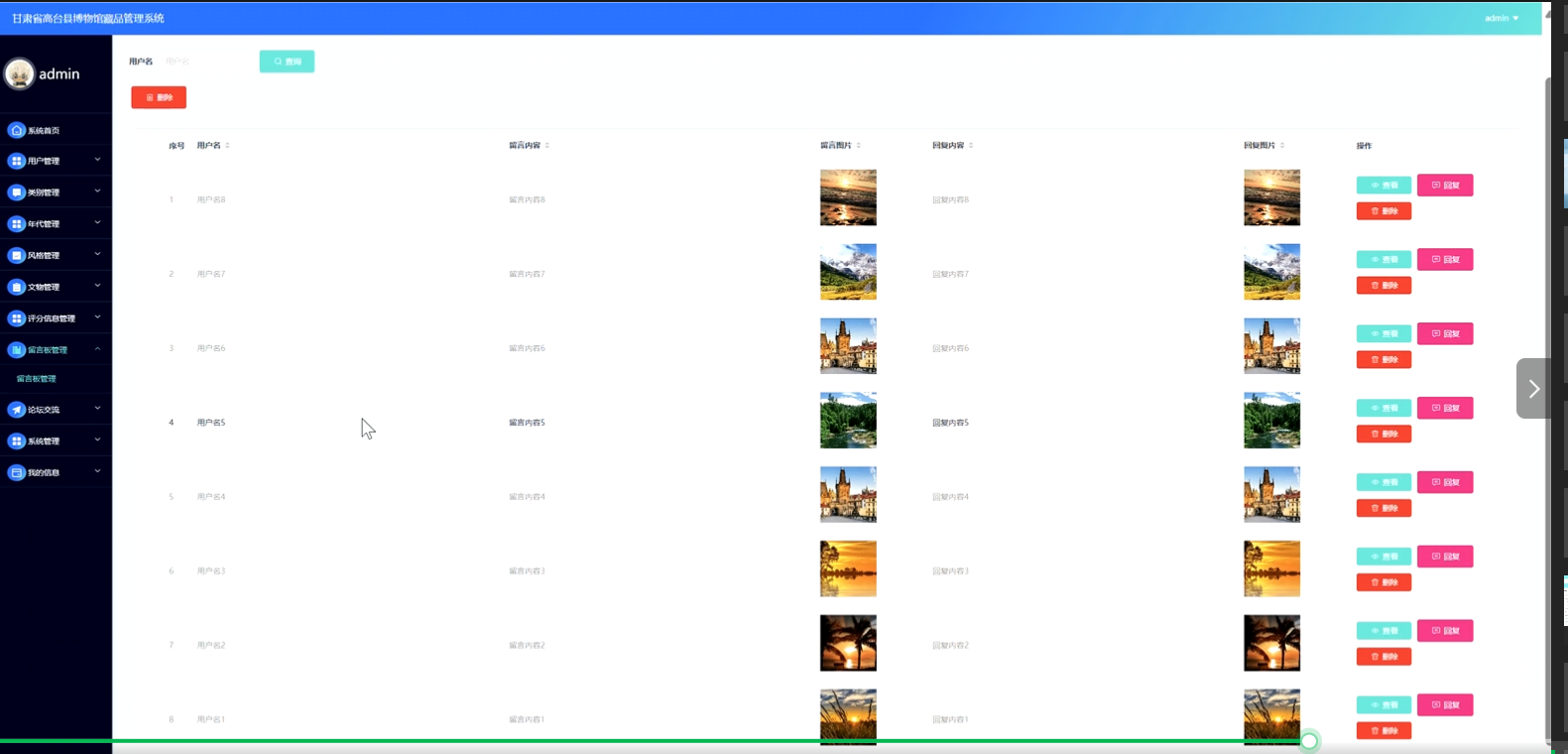Reply to the 用户名4 message
The height and width of the screenshot is (754, 1568).
click(x=1445, y=482)
